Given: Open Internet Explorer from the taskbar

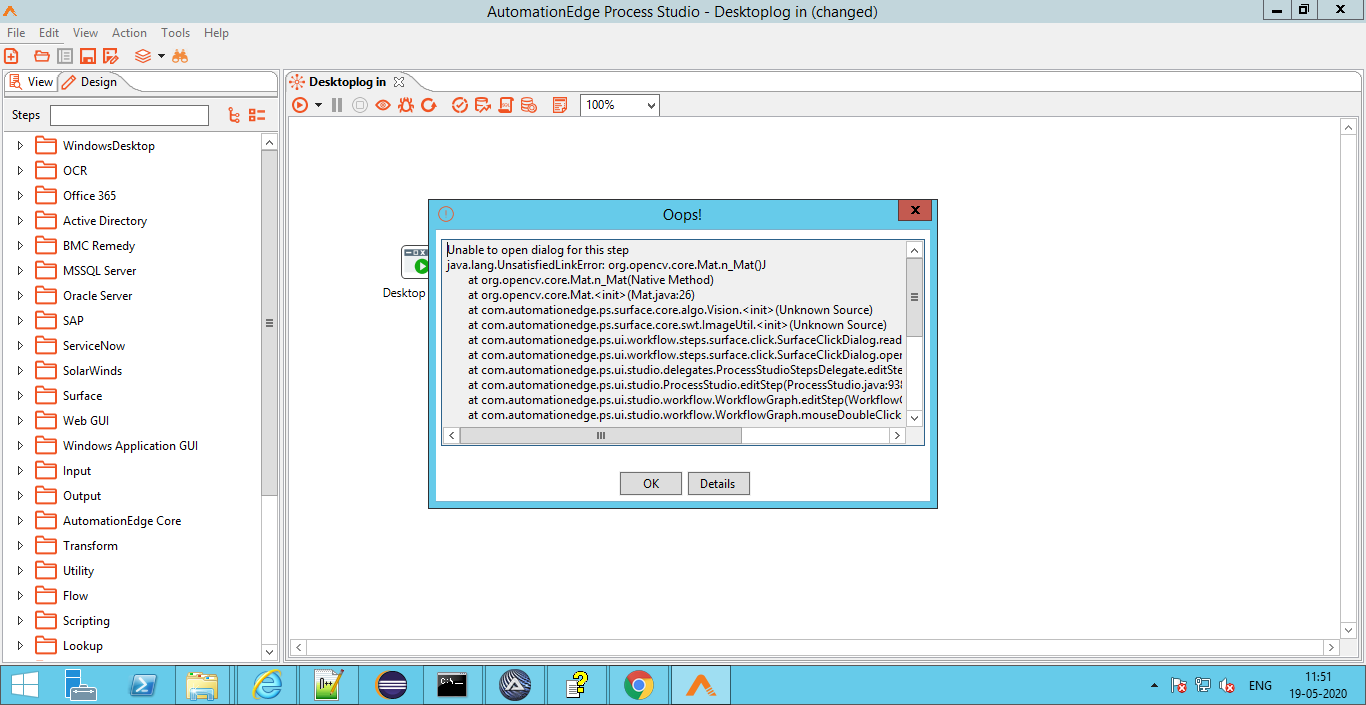Looking at the screenshot, I should click(267, 685).
